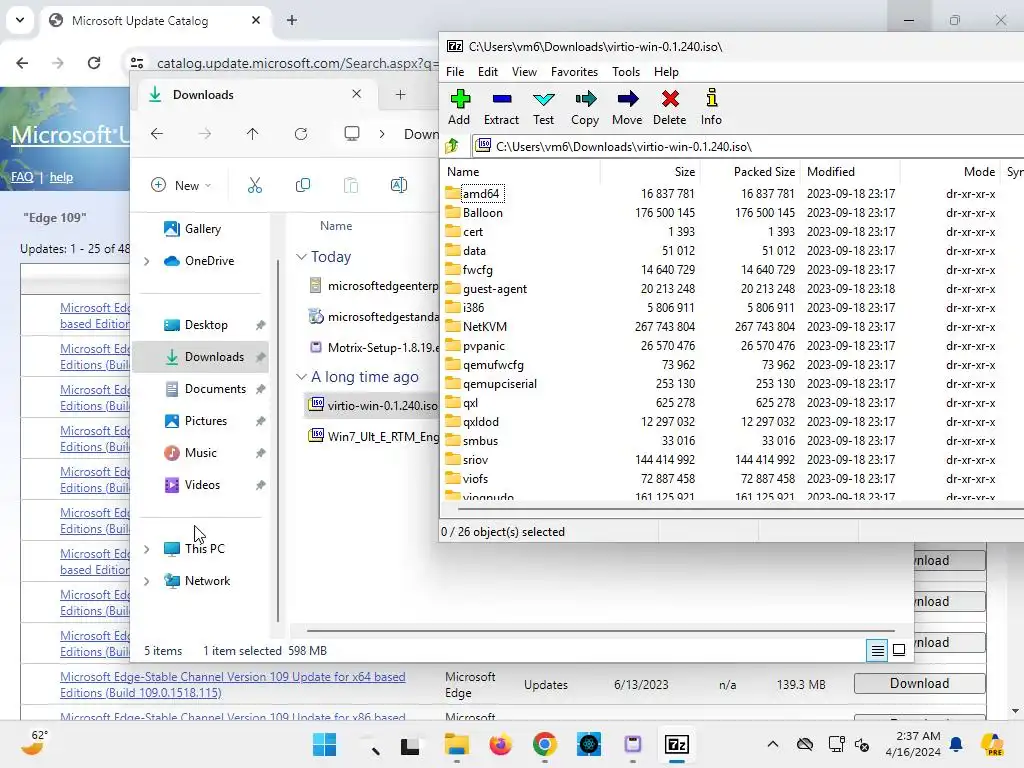Expand OneDrive in Explorer sidebar

[x=146, y=261]
